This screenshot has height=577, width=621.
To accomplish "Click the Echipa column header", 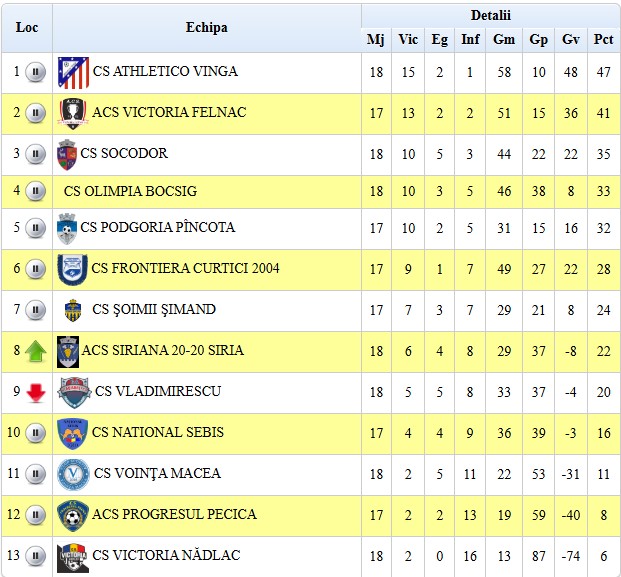I will (x=206, y=27).
